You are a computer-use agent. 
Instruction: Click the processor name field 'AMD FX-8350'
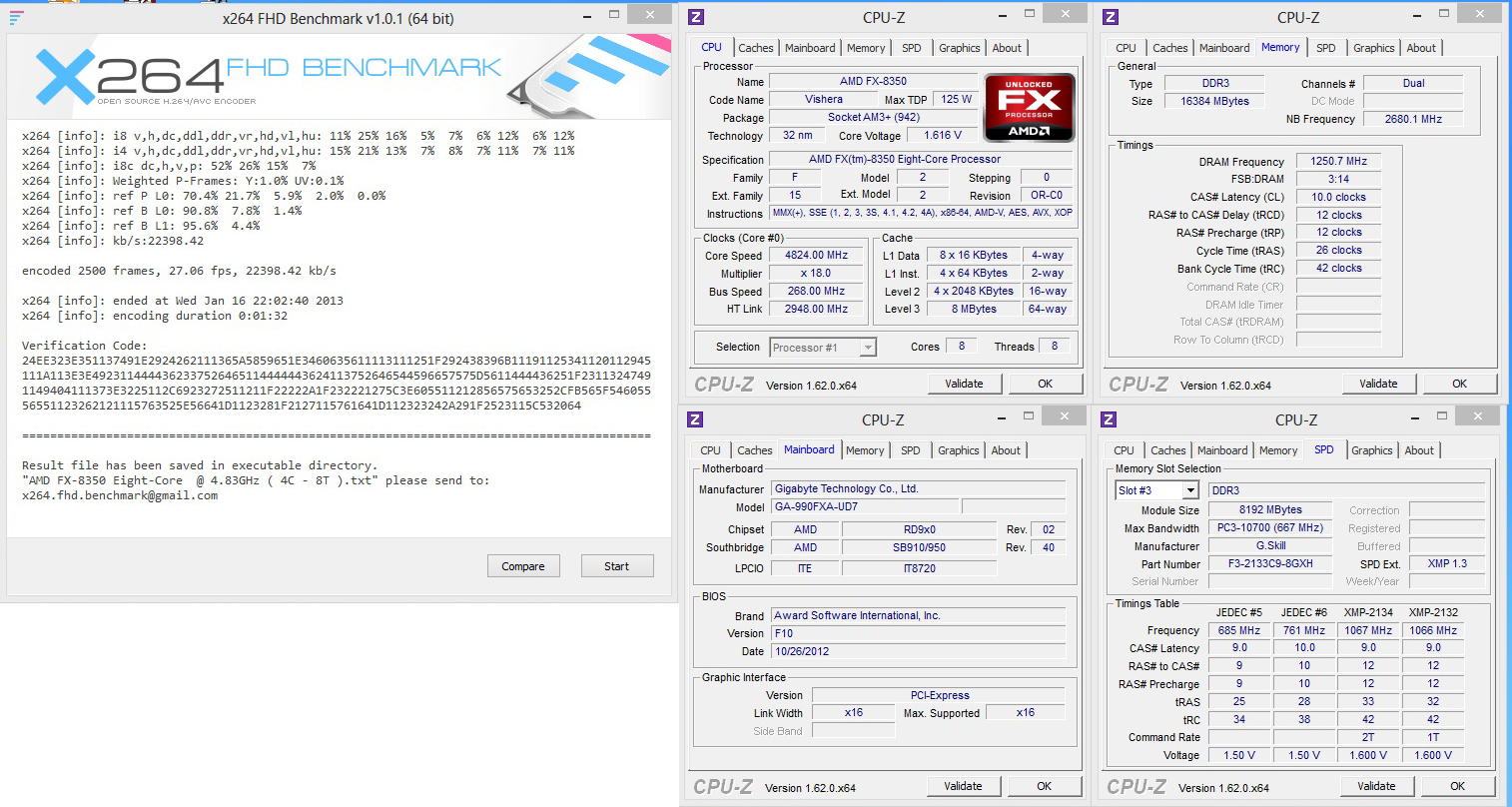[874, 81]
